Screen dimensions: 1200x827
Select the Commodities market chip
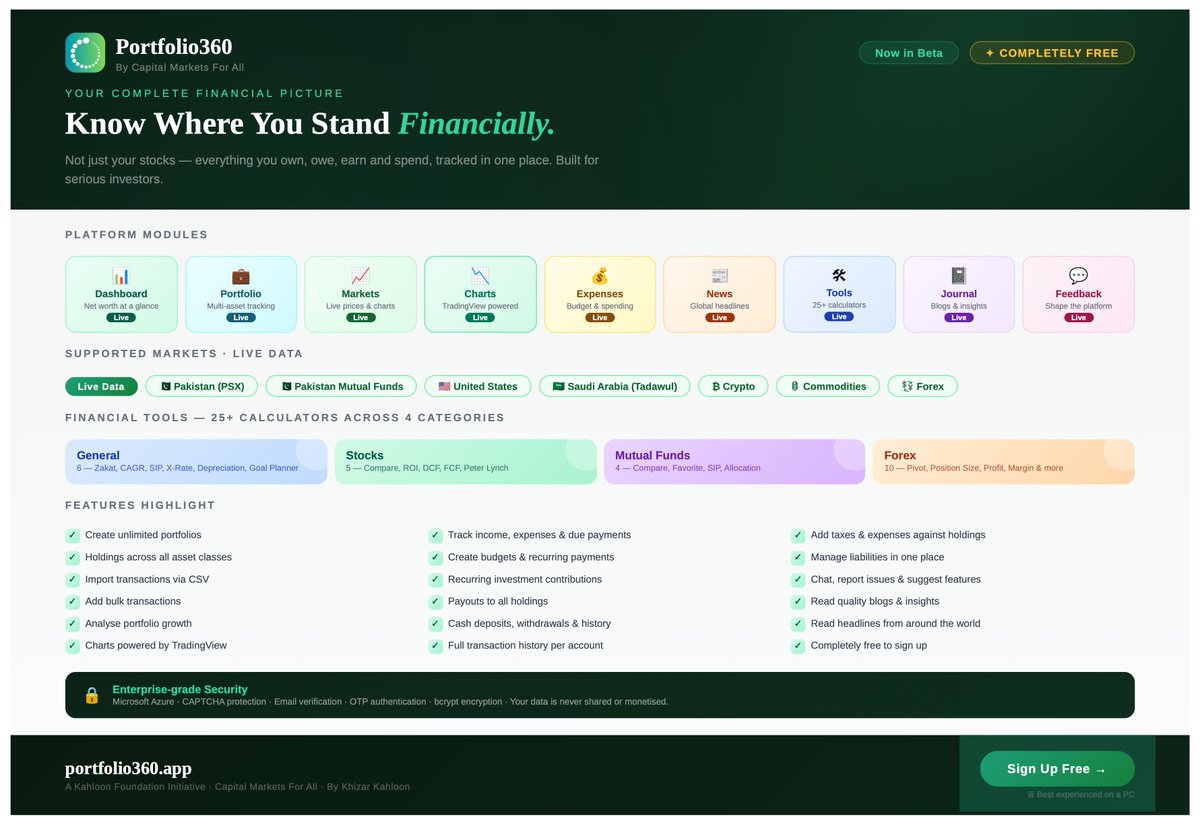(x=828, y=386)
